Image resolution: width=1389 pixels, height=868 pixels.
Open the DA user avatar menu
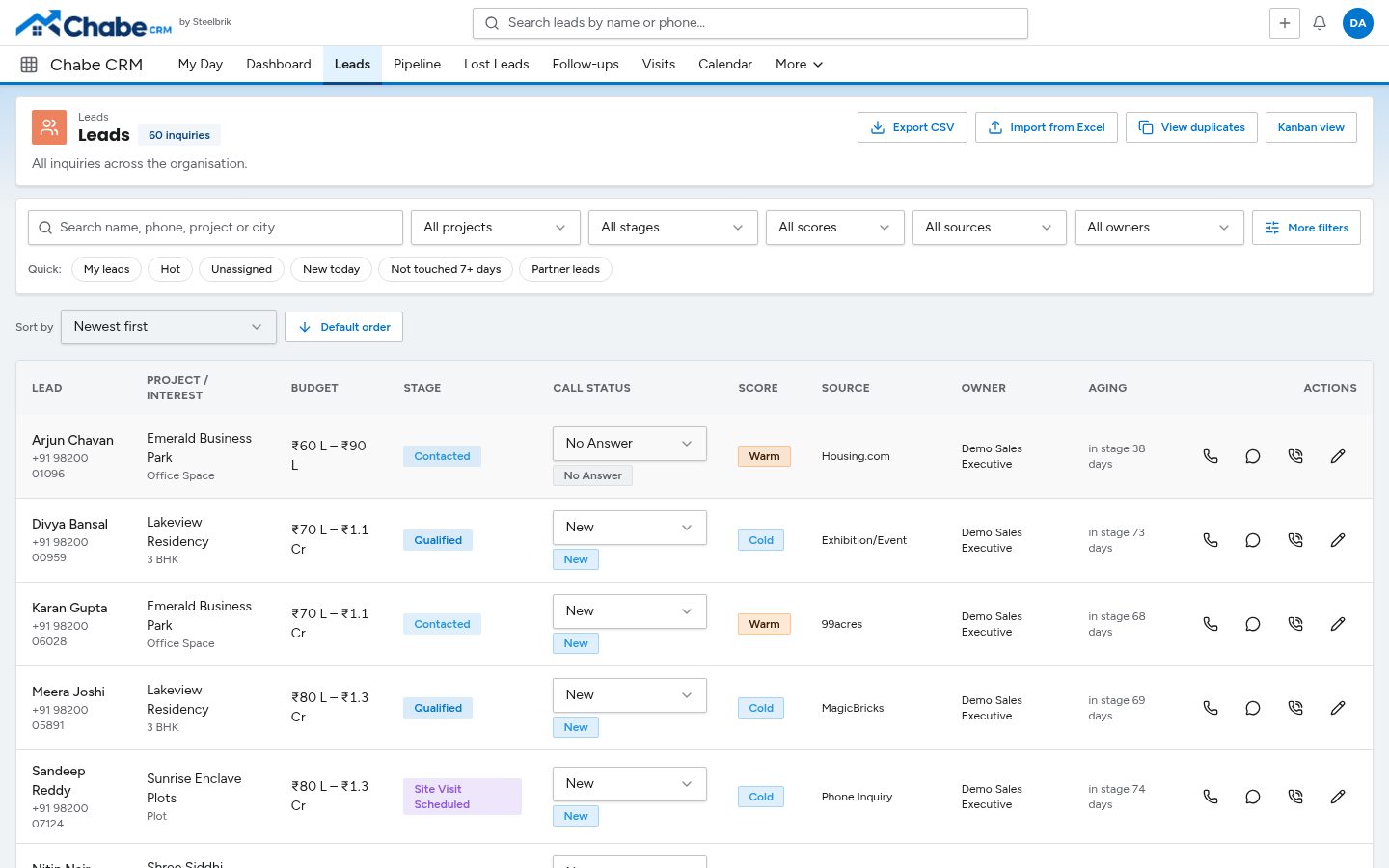tap(1358, 23)
